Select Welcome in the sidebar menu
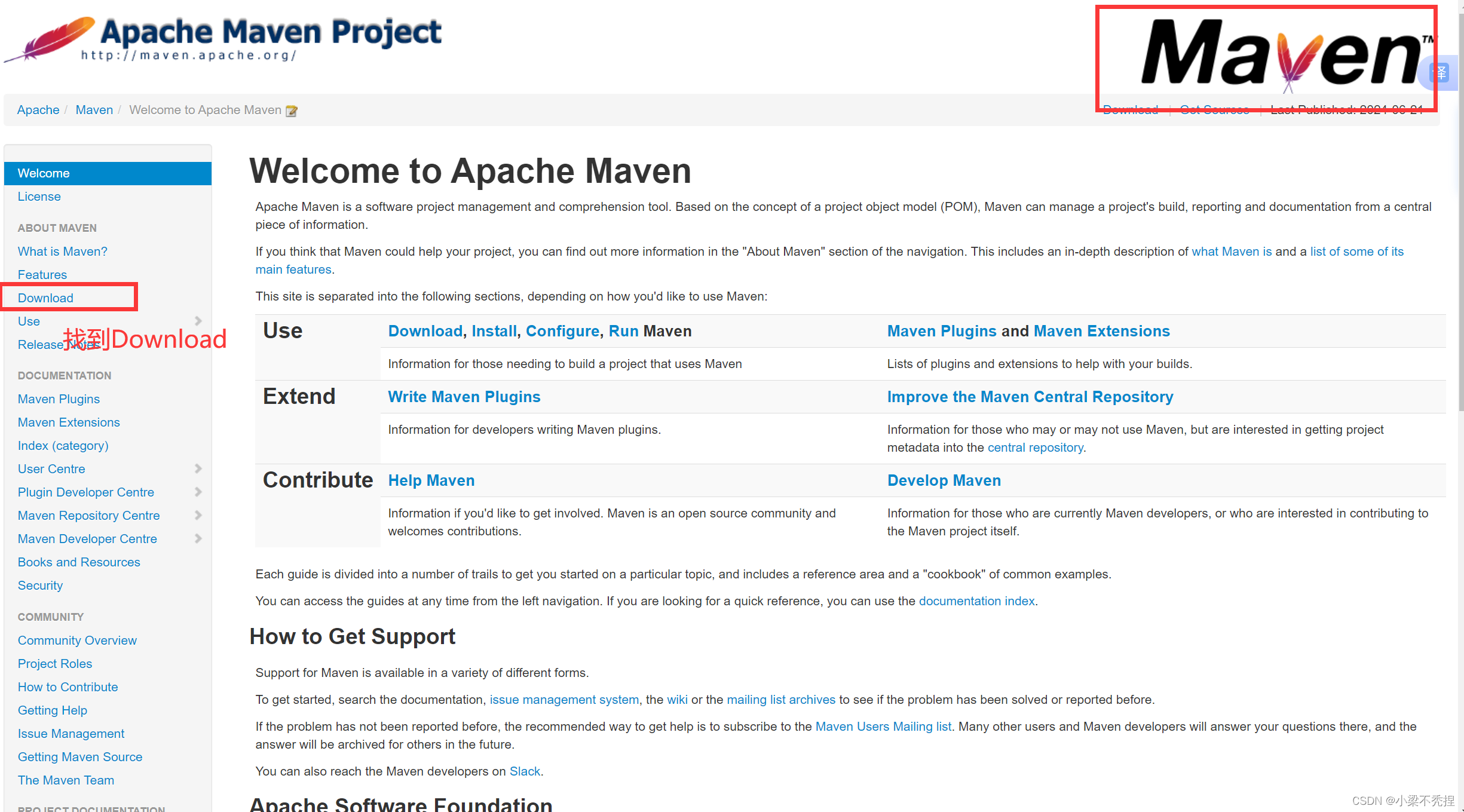Viewport: 1464px width, 812px height. tap(108, 173)
